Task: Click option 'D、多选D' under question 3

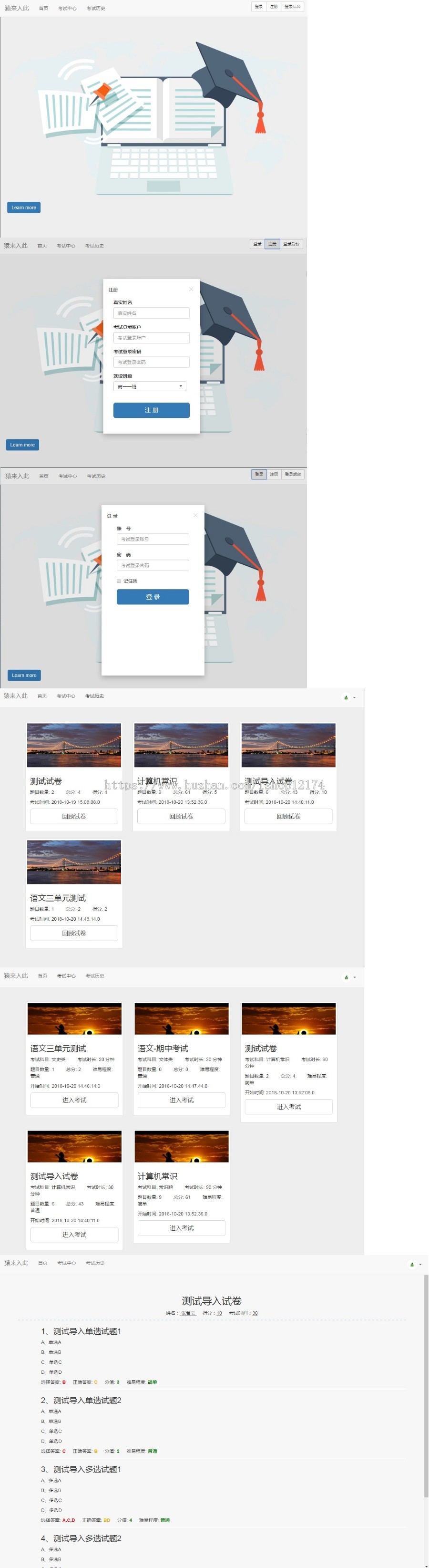Action: (51, 1510)
